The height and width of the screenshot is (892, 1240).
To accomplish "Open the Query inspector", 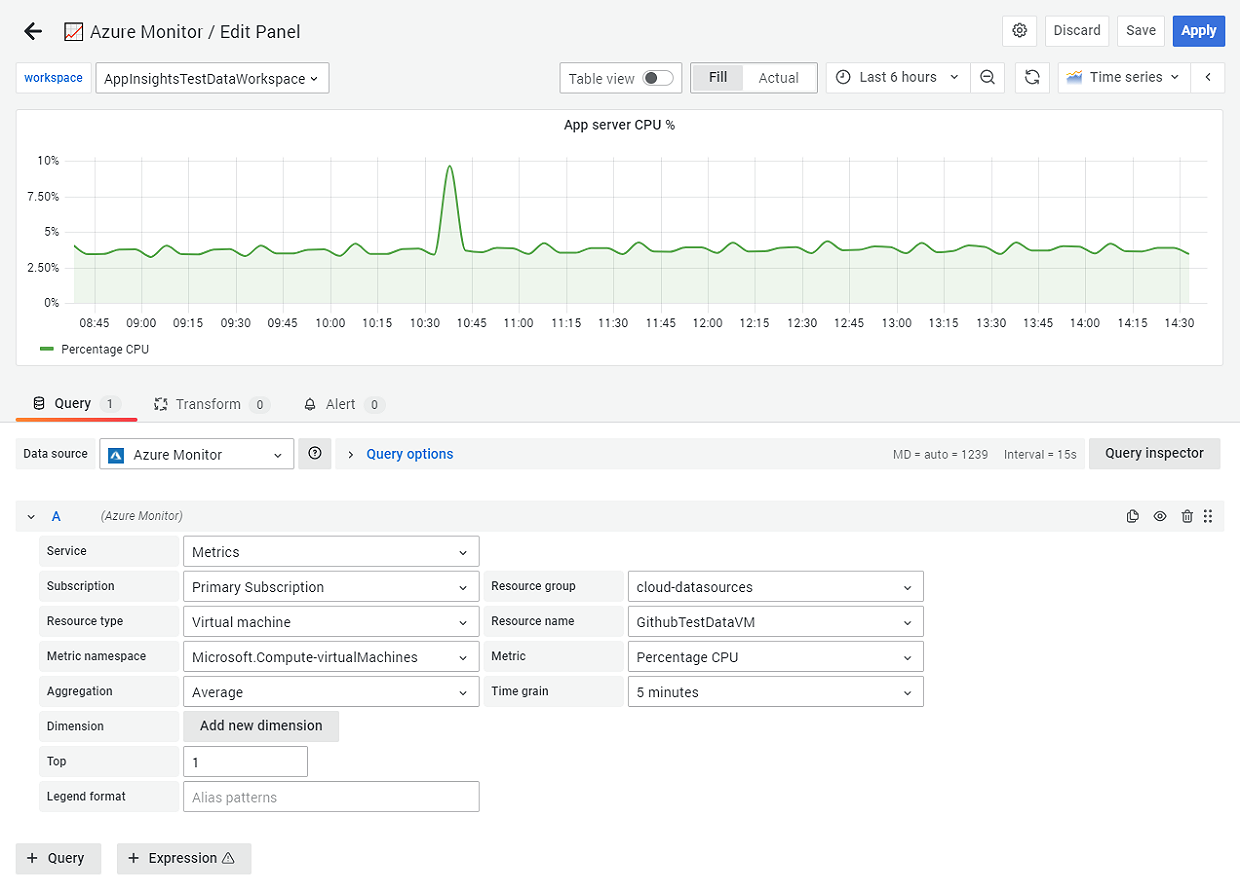I will [x=1154, y=453].
